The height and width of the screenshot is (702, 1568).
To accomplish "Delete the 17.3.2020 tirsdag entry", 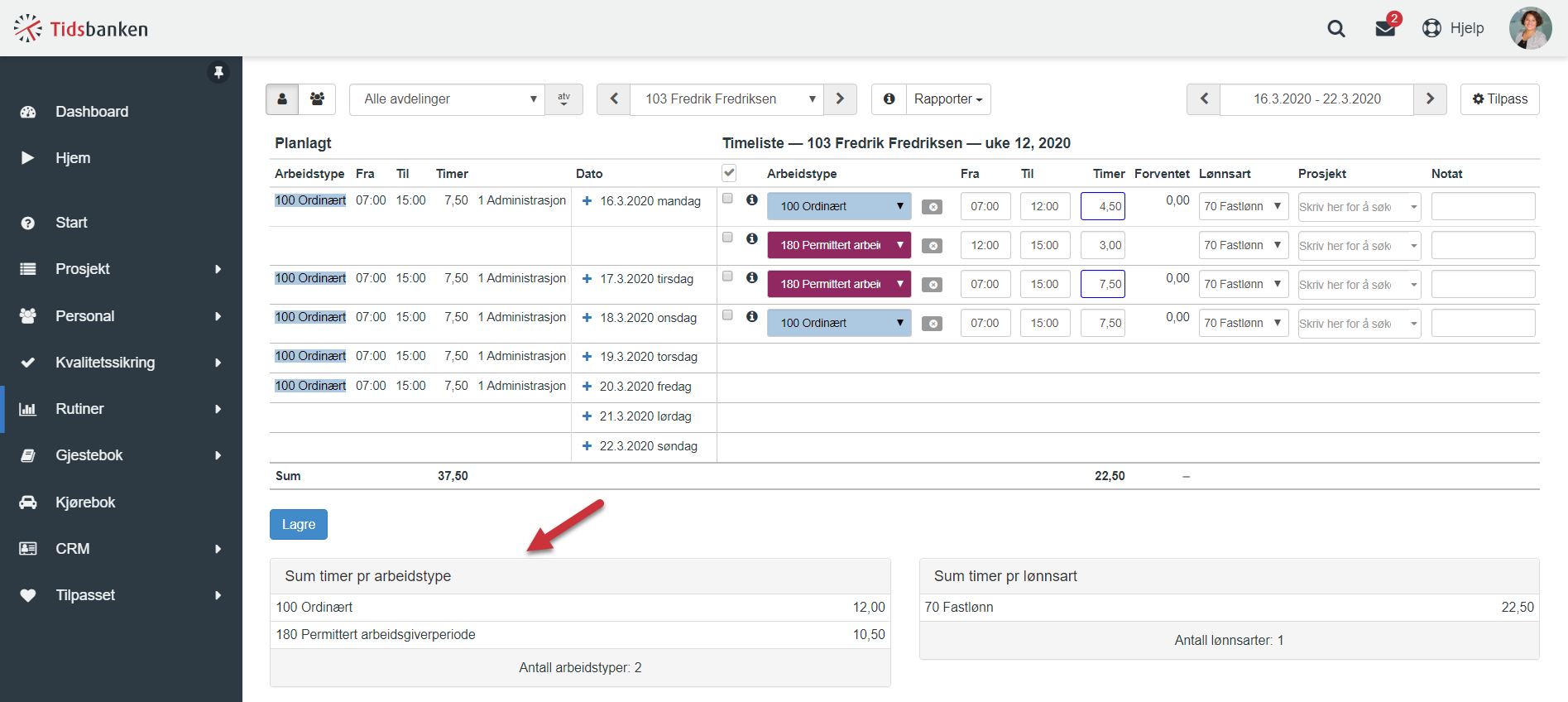I will 933,285.
